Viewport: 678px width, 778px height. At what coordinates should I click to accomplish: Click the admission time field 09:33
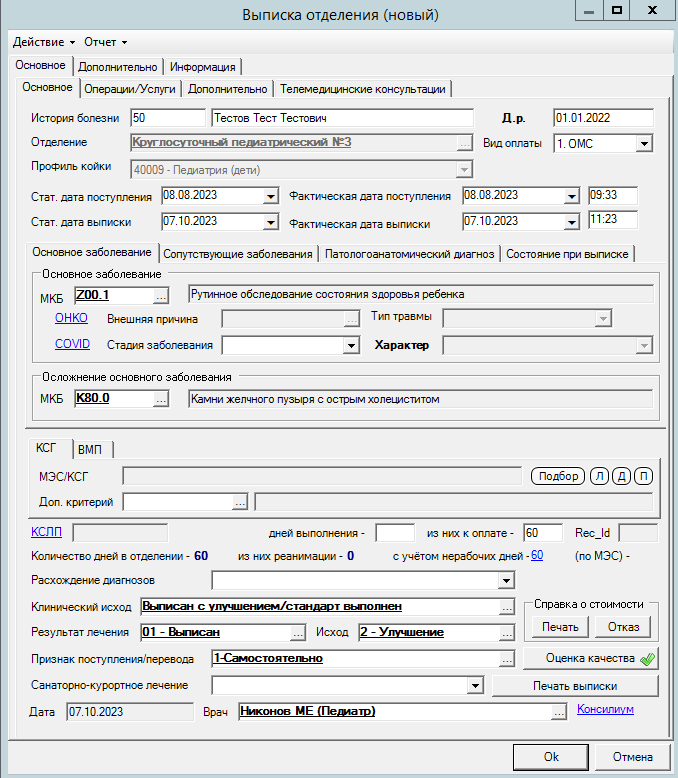point(613,195)
